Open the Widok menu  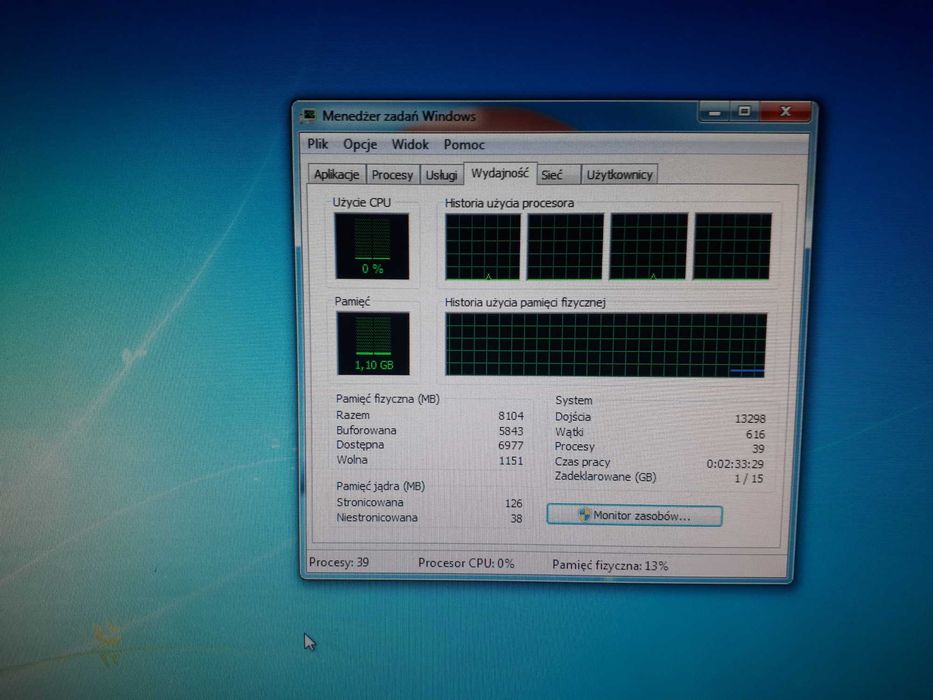[x=410, y=145]
